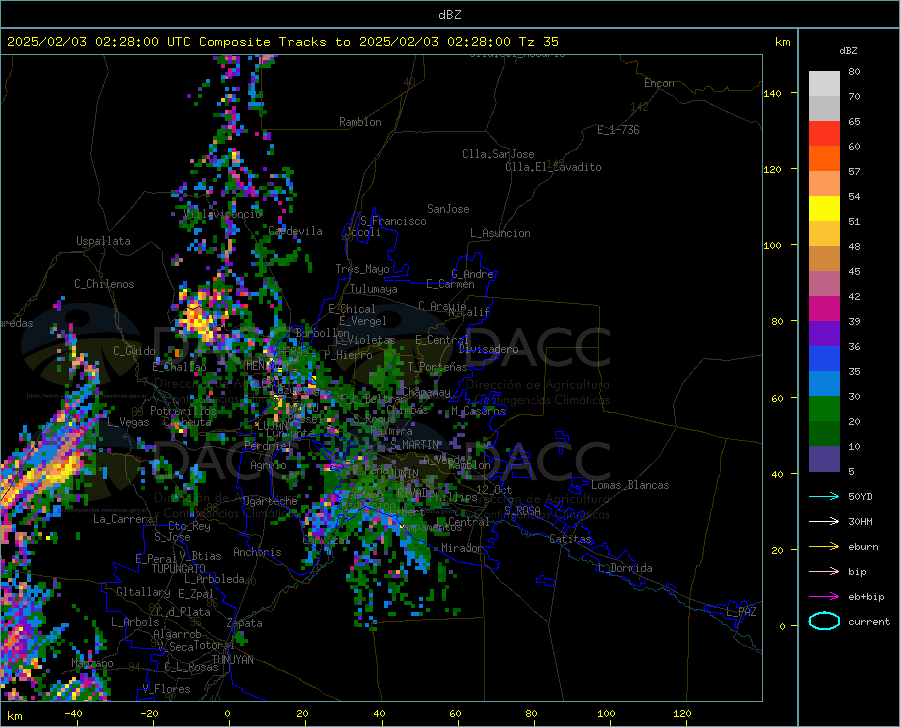Click the 'L_Asuncion' place label
This screenshot has height=727, width=900.
500,234
